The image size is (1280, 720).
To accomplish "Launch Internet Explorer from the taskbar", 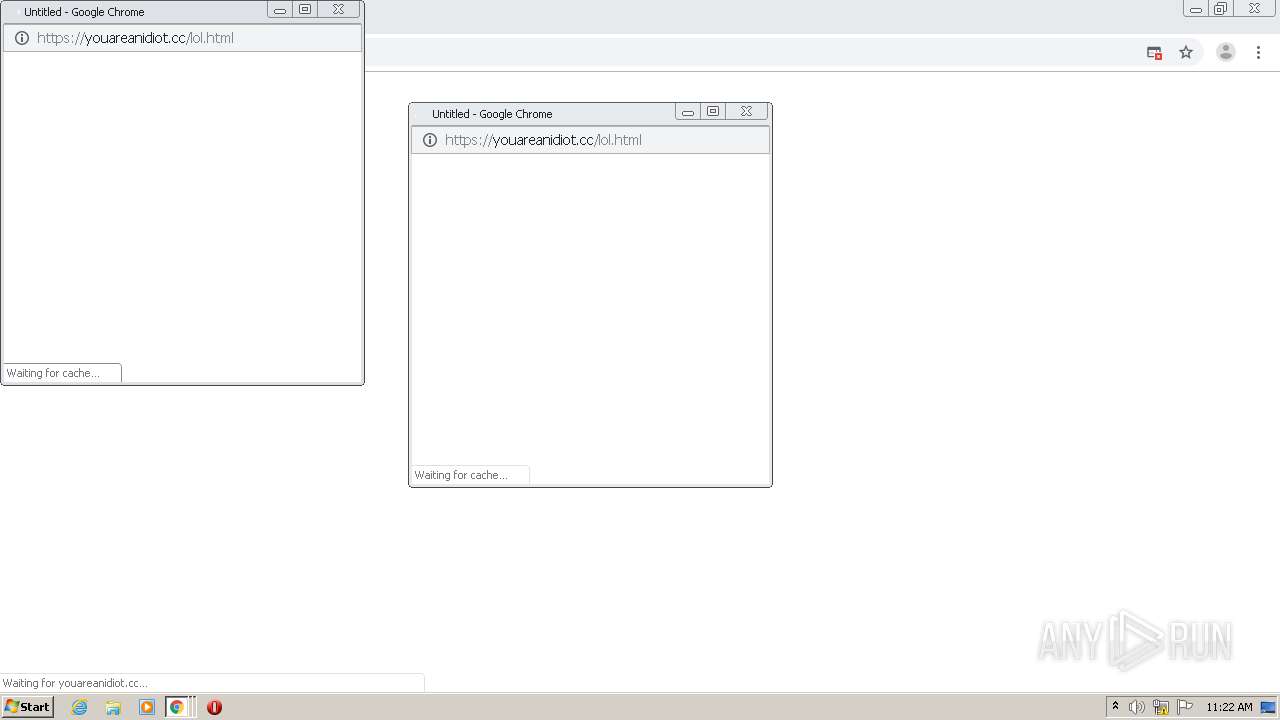I will pos(80,707).
